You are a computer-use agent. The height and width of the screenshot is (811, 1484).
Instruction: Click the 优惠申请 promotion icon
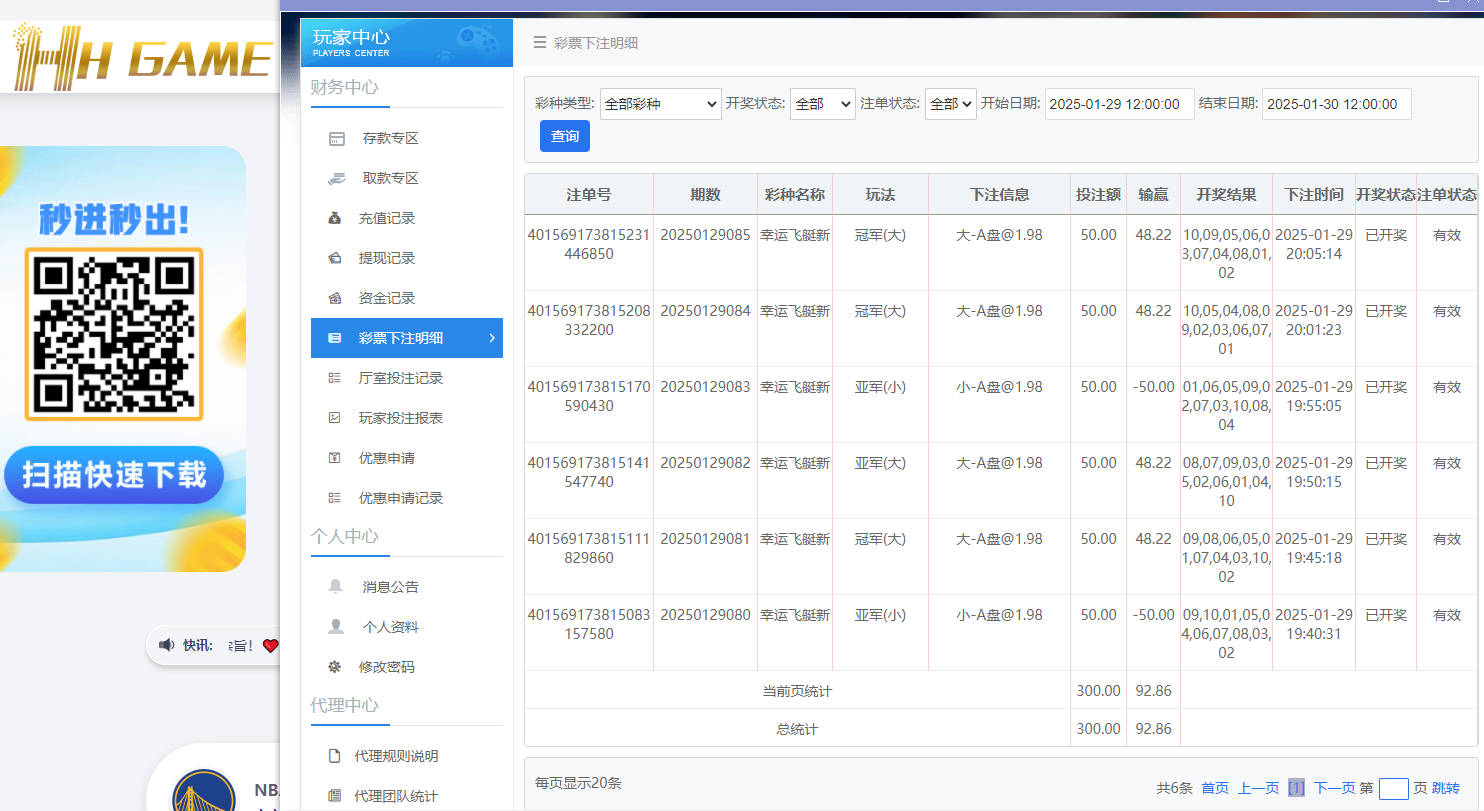click(335, 457)
